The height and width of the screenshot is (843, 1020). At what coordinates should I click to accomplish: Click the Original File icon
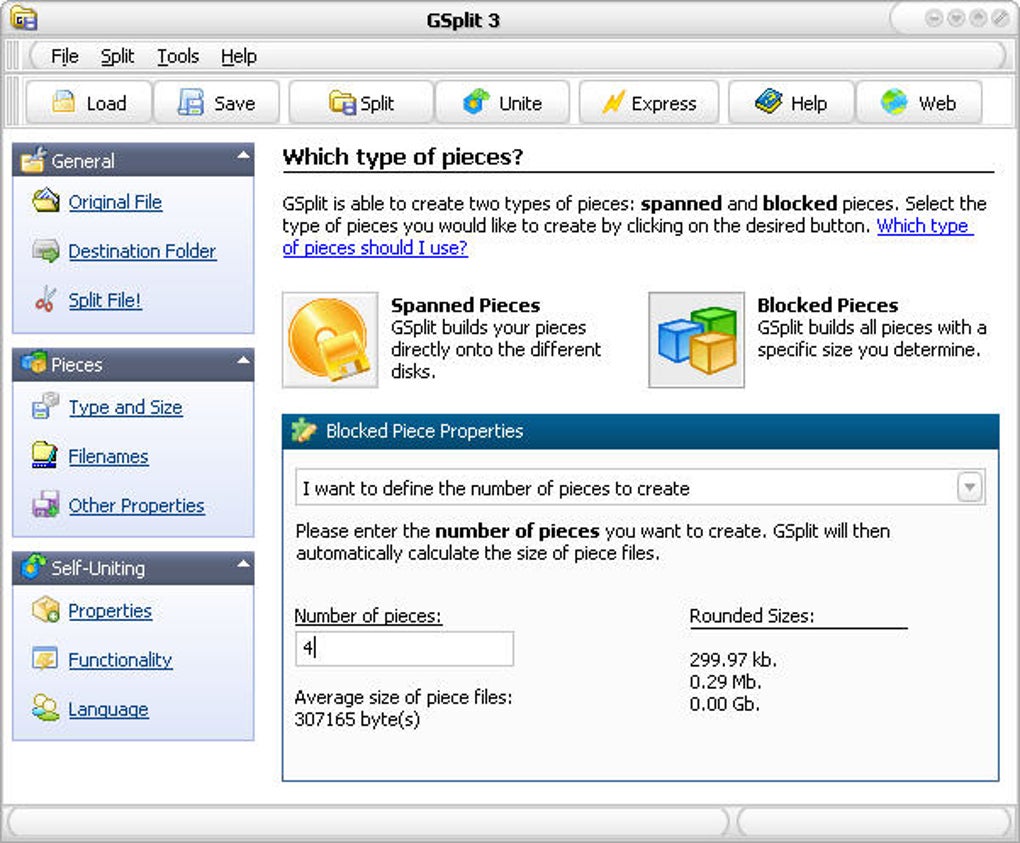click(46, 201)
